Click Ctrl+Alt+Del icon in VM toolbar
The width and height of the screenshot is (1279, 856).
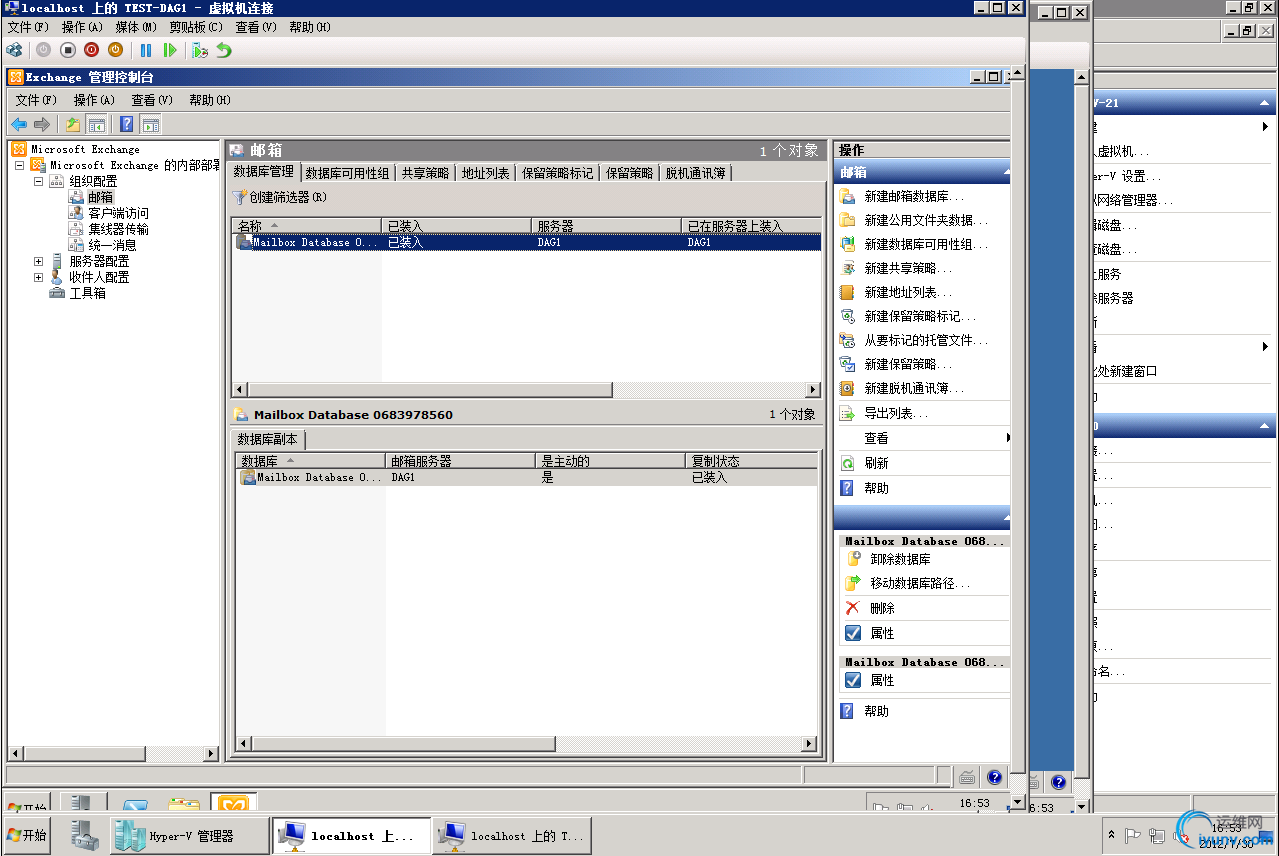(14, 49)
